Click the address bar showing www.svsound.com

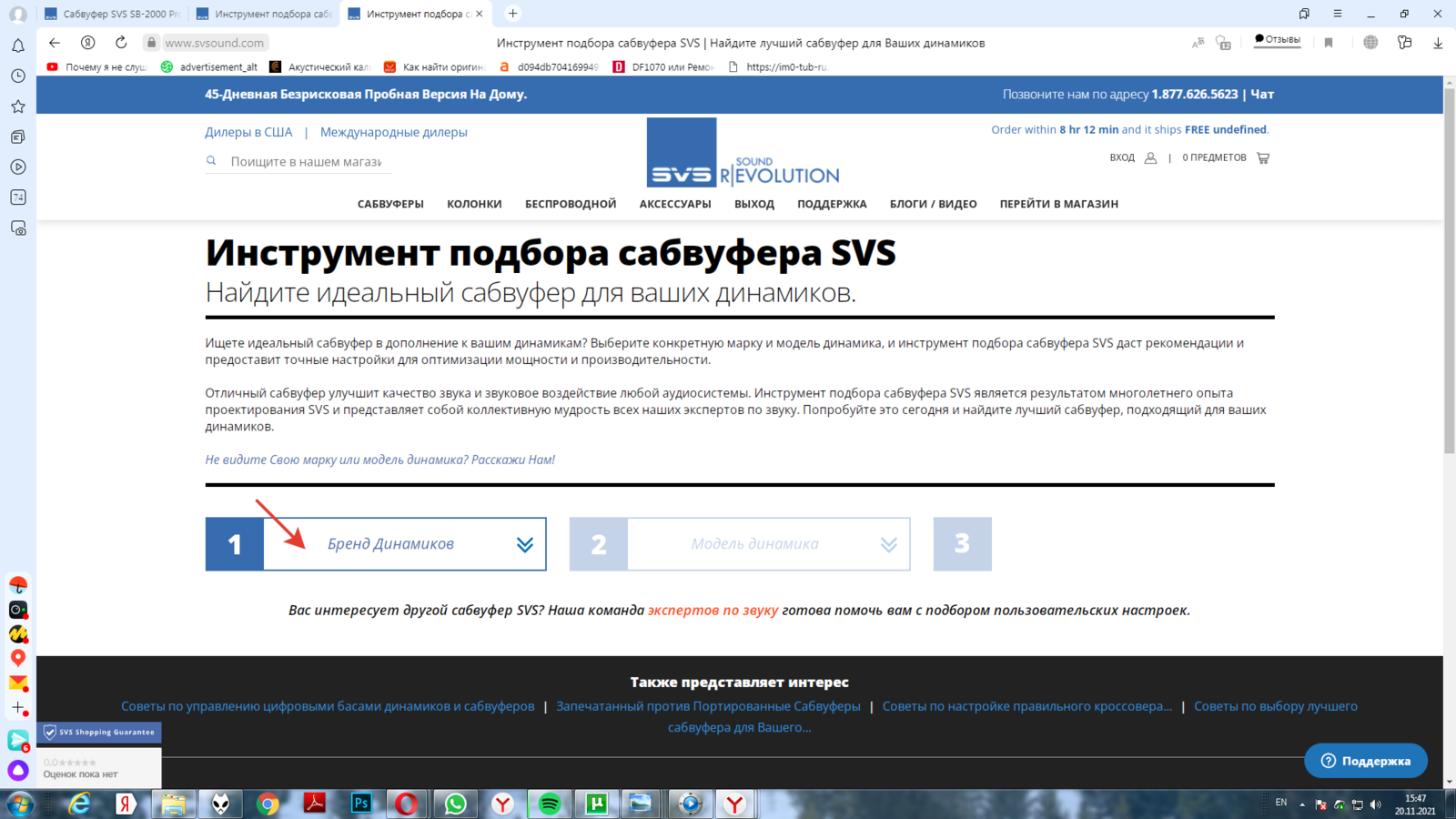[x=215, y=43]
